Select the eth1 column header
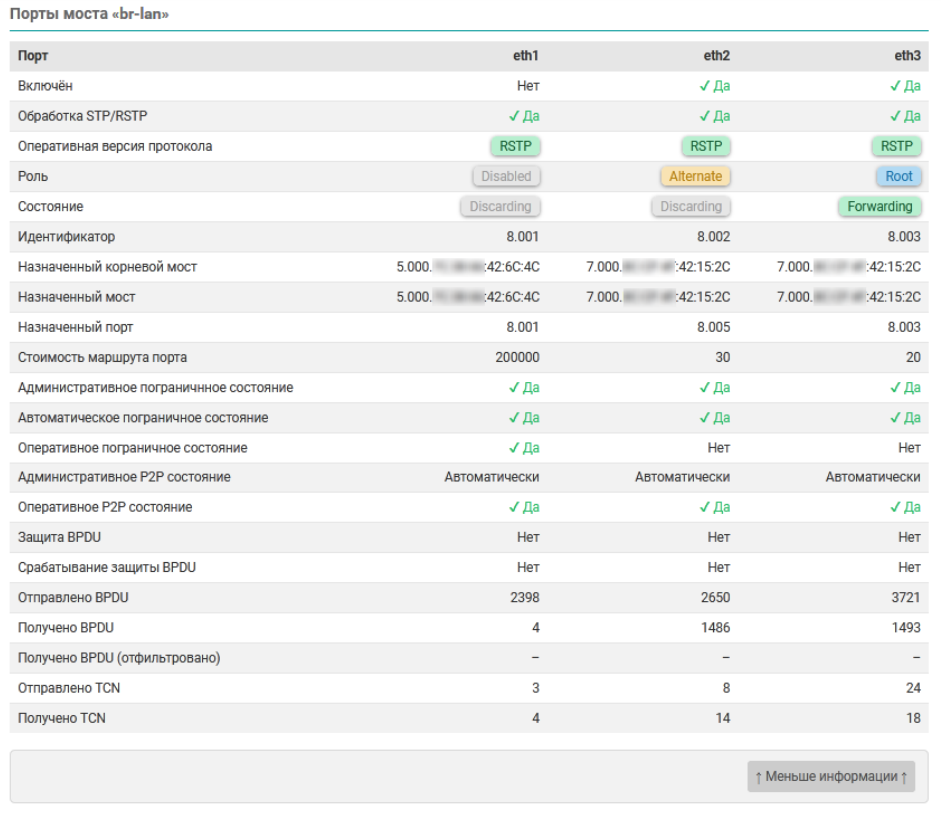This screenshot has height=815, width=941. [x=526, y=56]
